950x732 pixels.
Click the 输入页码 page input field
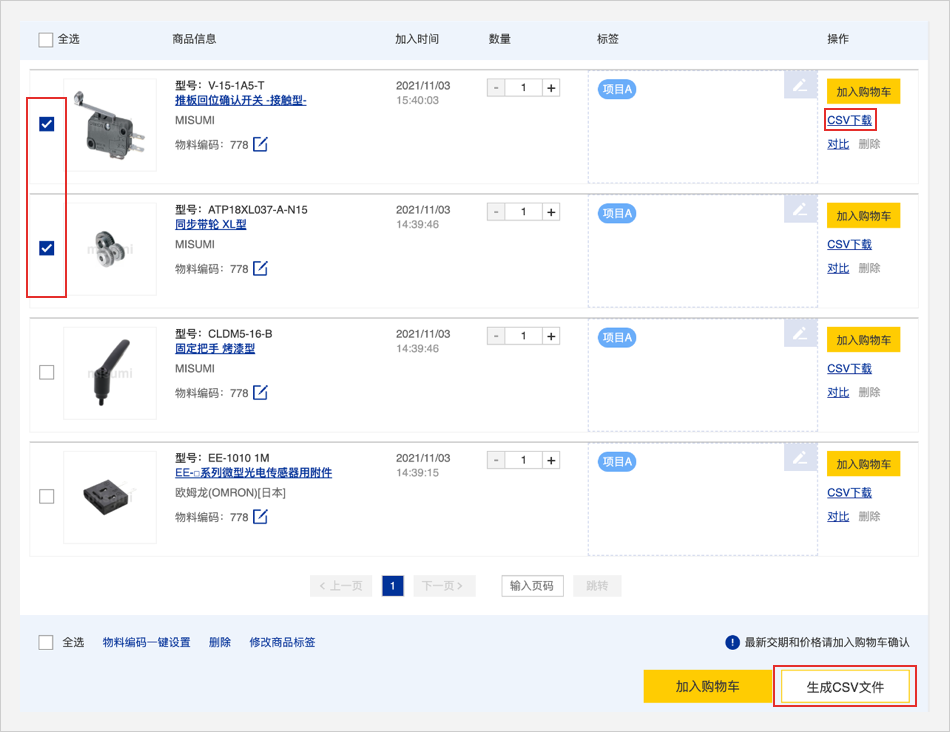click(x=533, y=586)
